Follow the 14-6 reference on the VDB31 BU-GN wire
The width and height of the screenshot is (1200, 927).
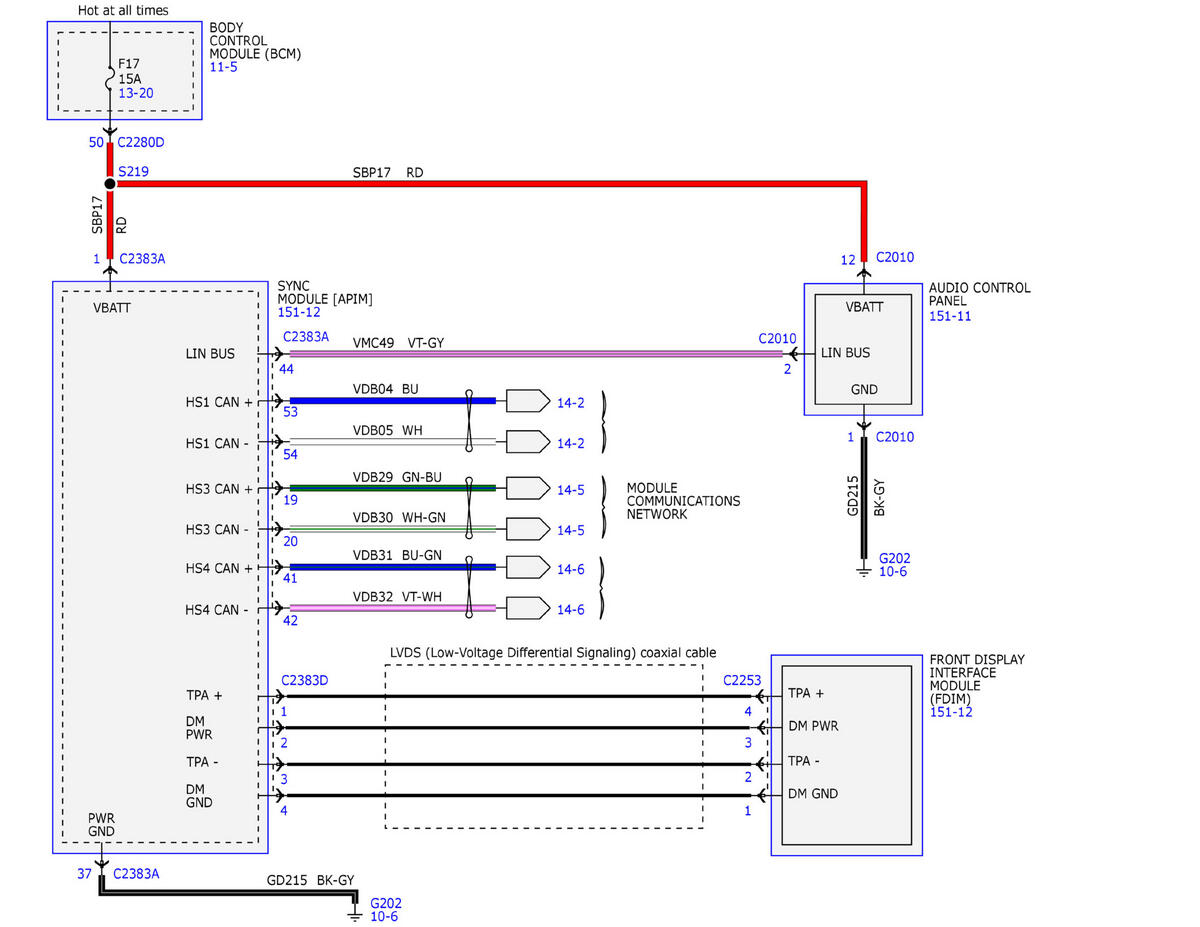pos(571,568)
